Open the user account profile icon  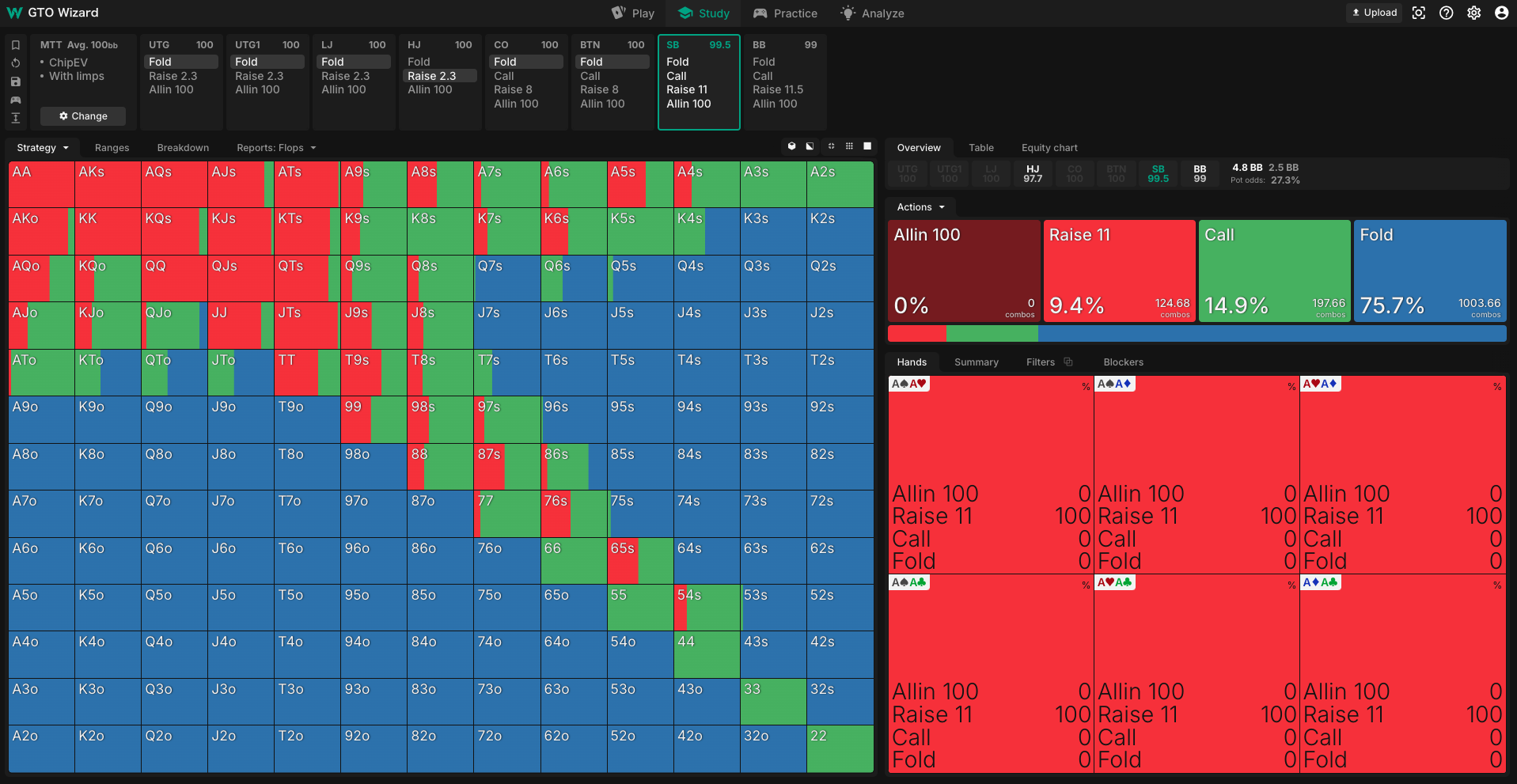(x=1501, y=13)
